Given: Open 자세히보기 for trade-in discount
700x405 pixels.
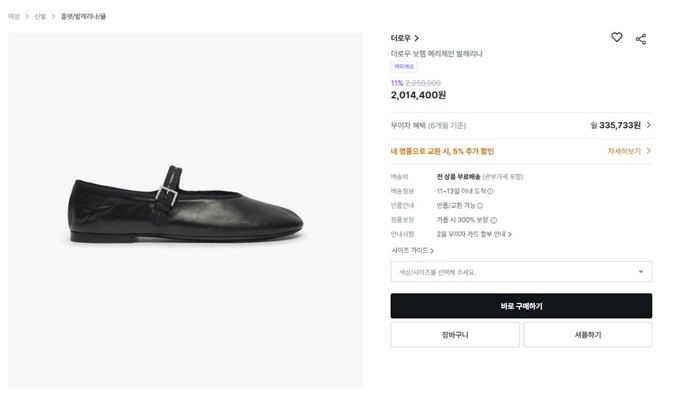Looking at the screenshot, I should 629,151.
